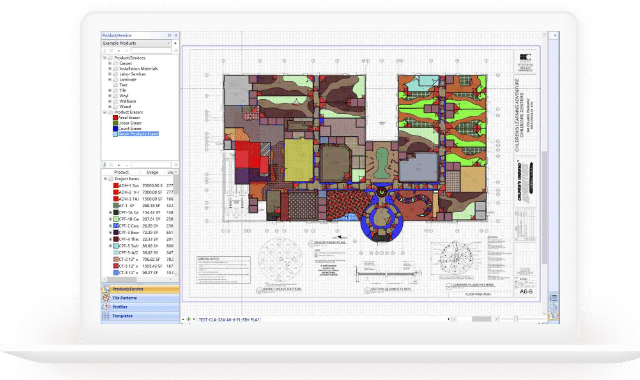Click the CPT-1B product color swatch
The height and width of the screenshot is (380, 640).
pyautogui.click(x=116, y=219)
